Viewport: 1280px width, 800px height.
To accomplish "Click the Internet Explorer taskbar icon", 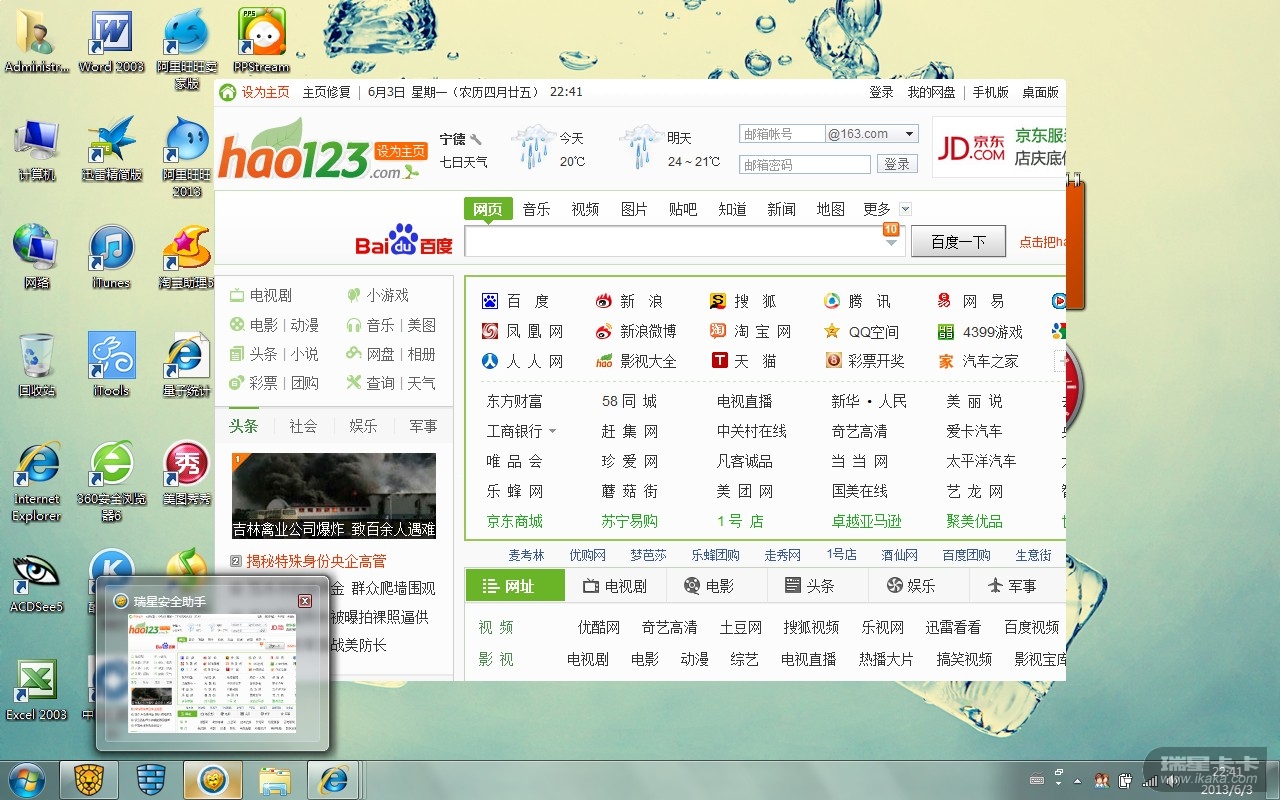I will (x=332, y=780).
